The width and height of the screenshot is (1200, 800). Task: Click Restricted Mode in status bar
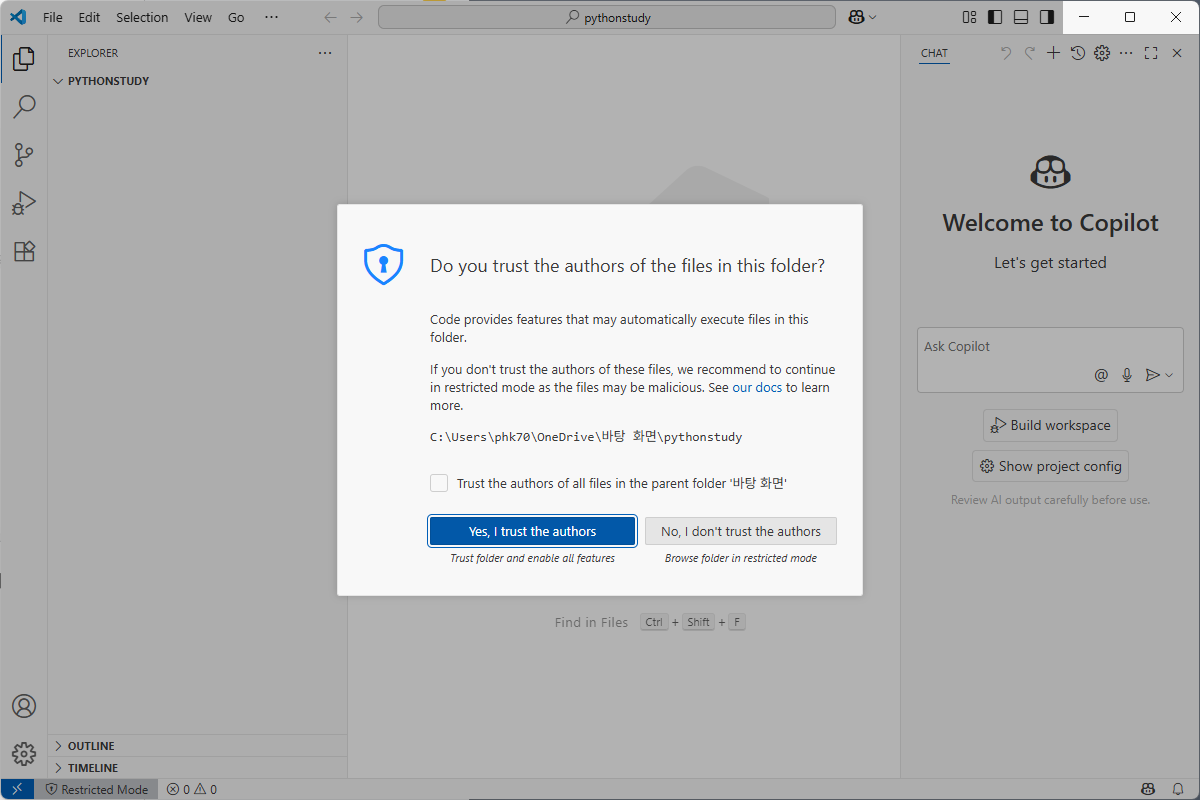(x=96, y=789)
